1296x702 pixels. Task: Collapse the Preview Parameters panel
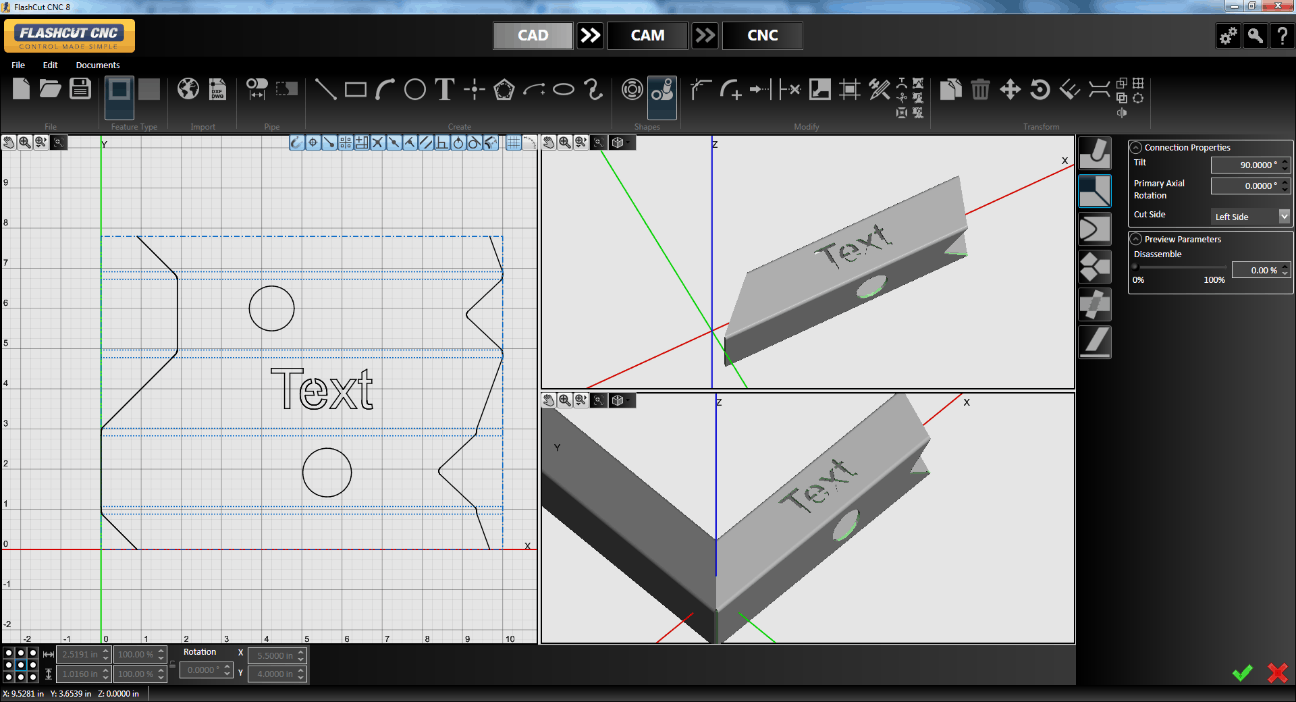point(1136,239)
